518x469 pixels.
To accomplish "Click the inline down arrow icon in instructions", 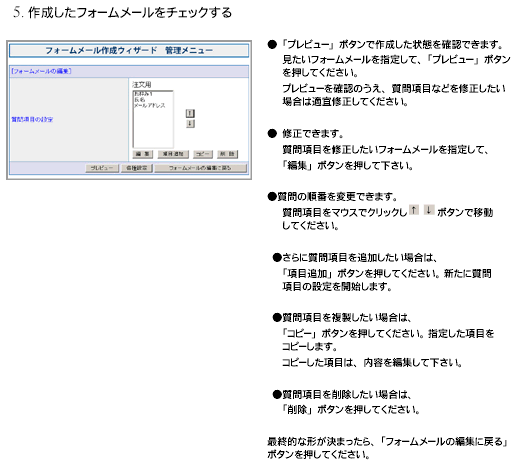I will click(429, 210).
